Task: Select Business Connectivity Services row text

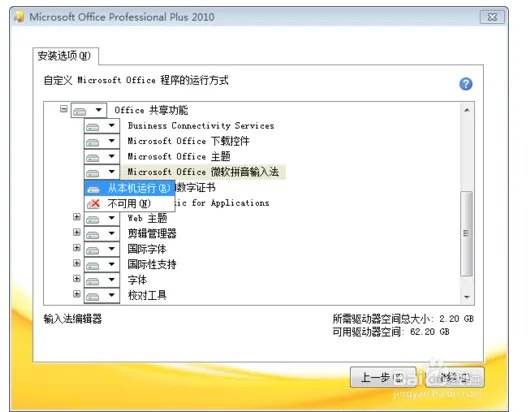Action: [201, 126]
